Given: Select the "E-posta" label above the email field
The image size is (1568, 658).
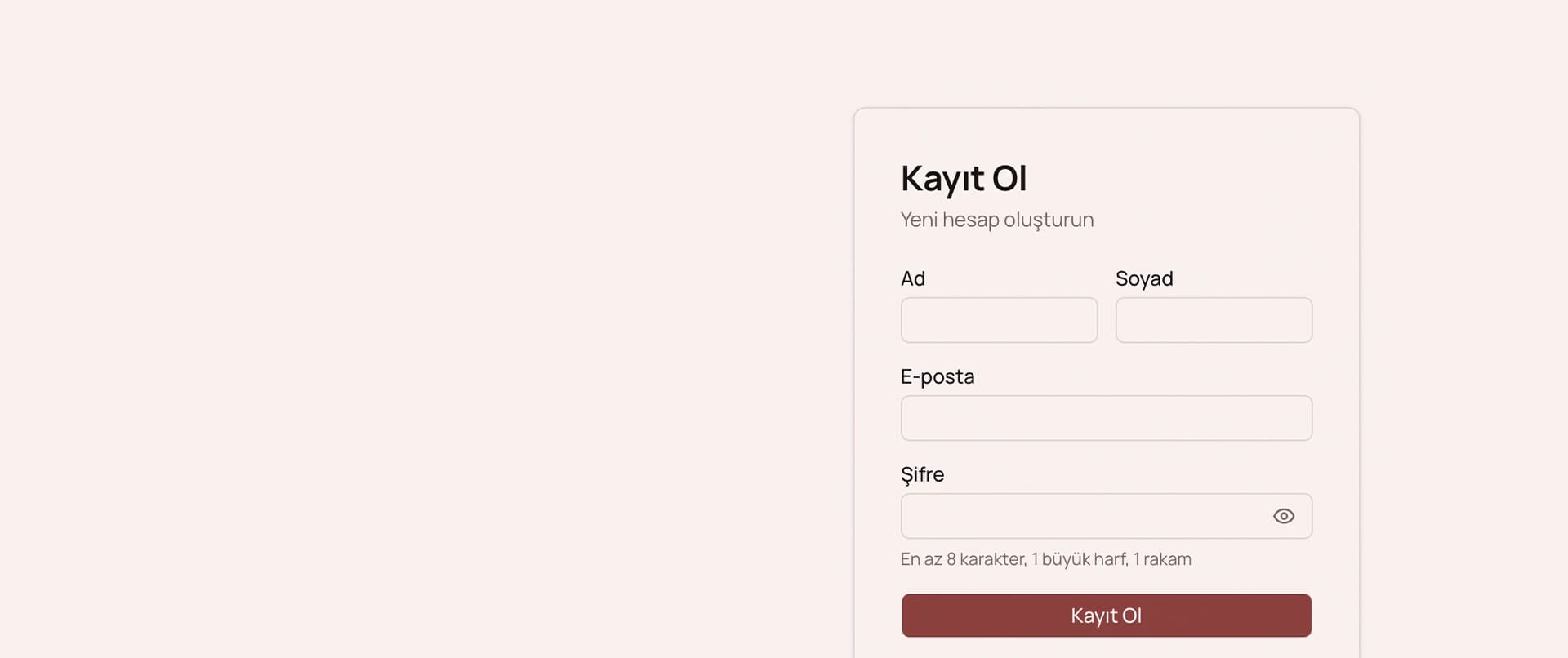Looking at the screenshot, I should 937,376.
